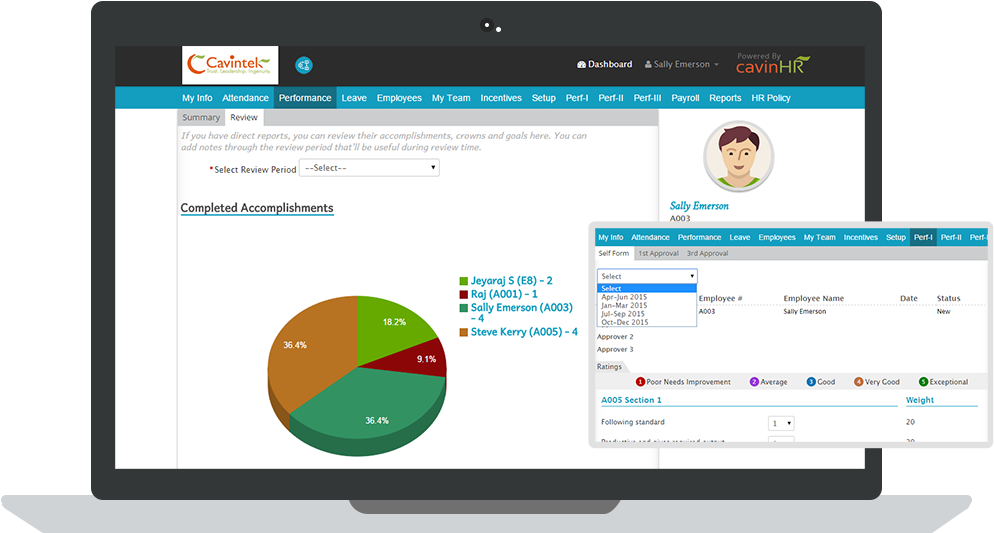Image resolution: width=994 pixels, height=533 pixels.
Task: Open Employees in overlay window navigation
Action: tap(777, 237)
